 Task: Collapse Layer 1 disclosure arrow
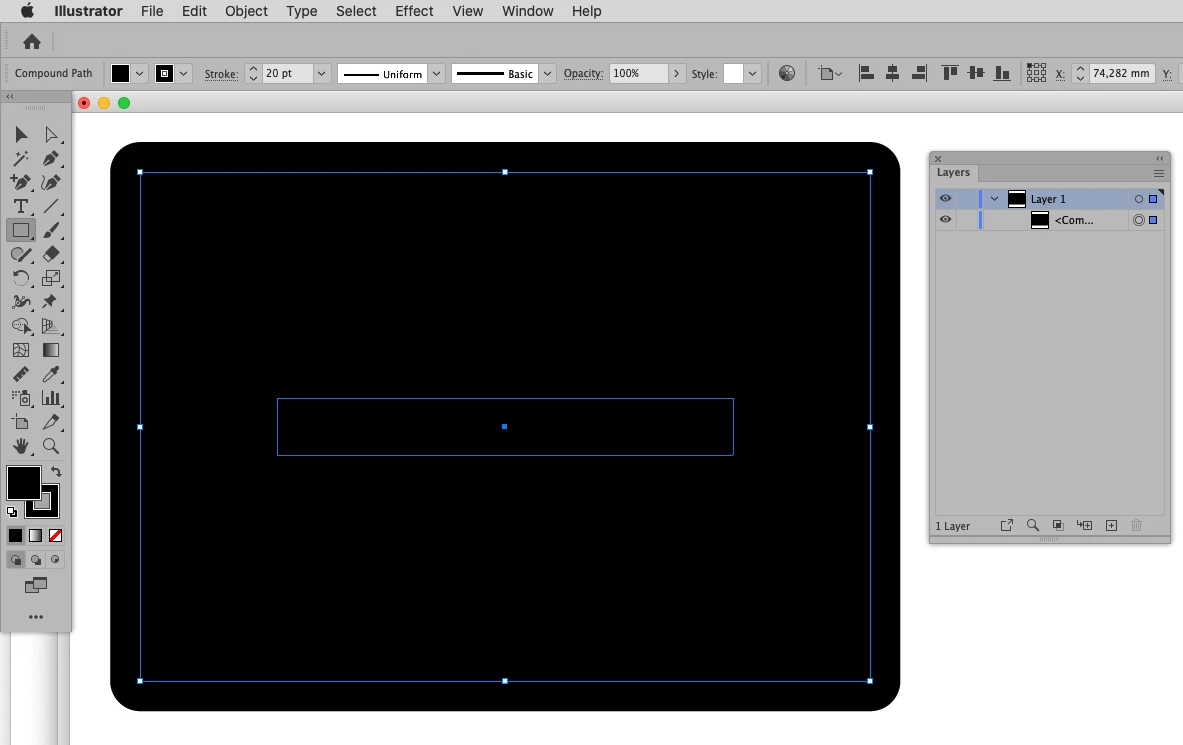click(994, 199)
